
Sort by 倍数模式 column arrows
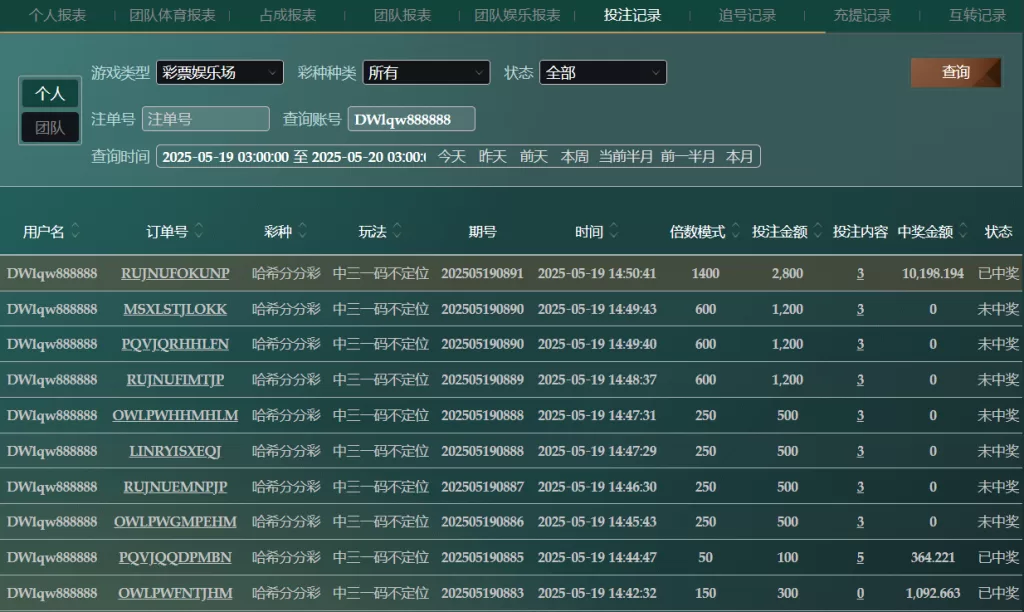click(x=735, y=231)
